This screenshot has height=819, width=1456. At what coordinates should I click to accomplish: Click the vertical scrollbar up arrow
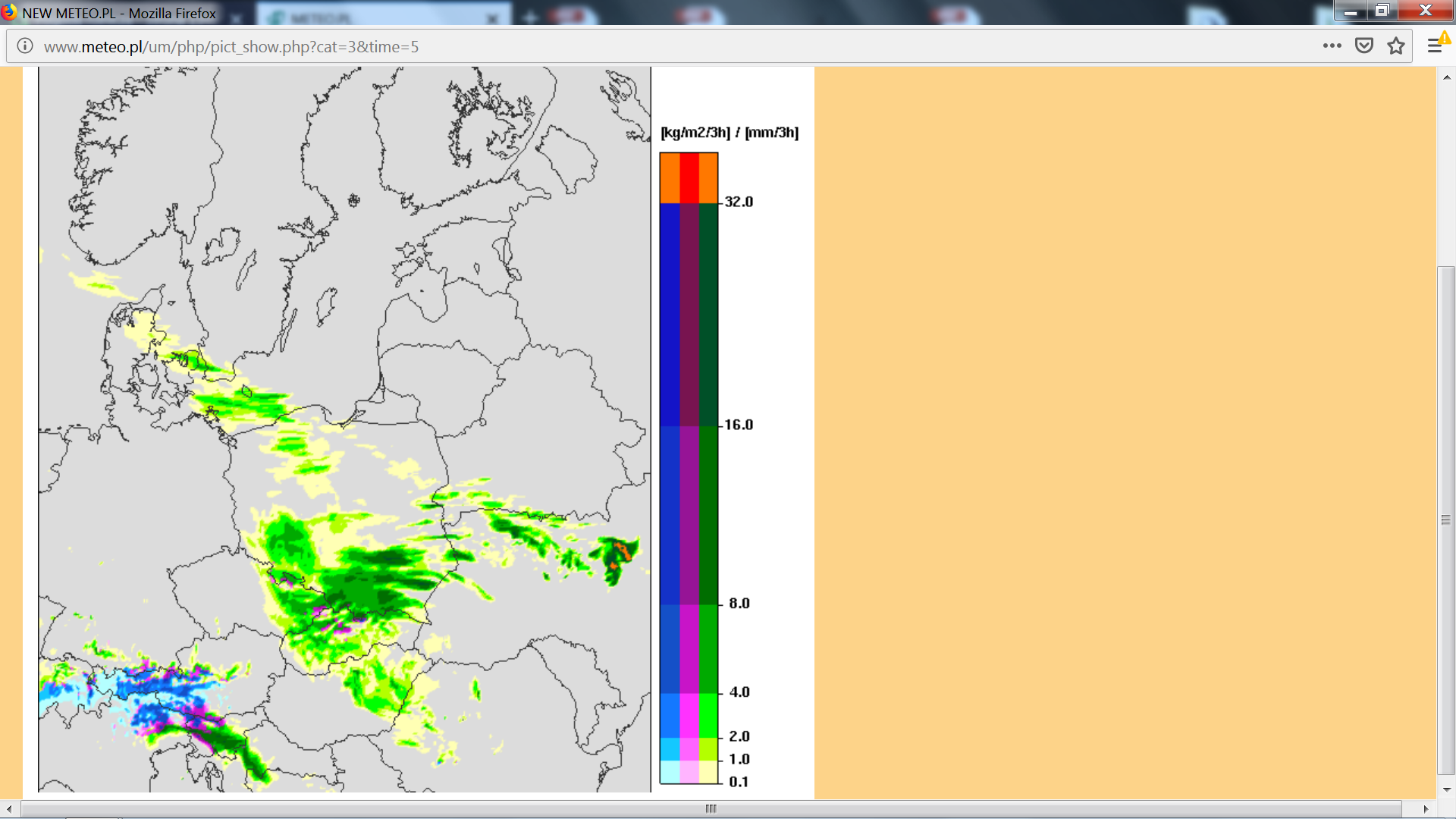point(1446,77)
